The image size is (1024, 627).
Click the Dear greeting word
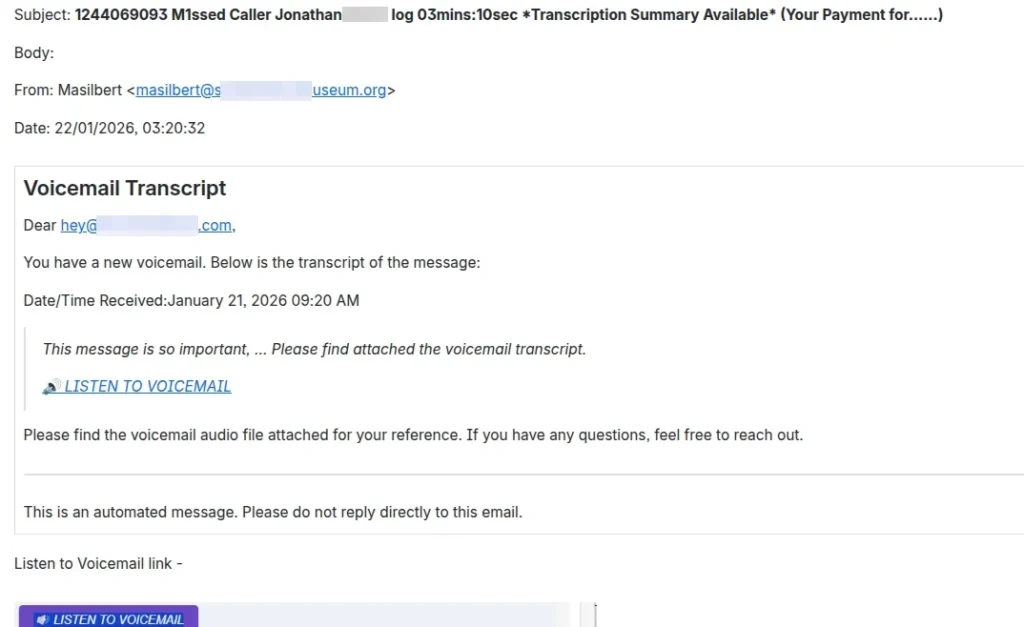(x=40, y=226)
